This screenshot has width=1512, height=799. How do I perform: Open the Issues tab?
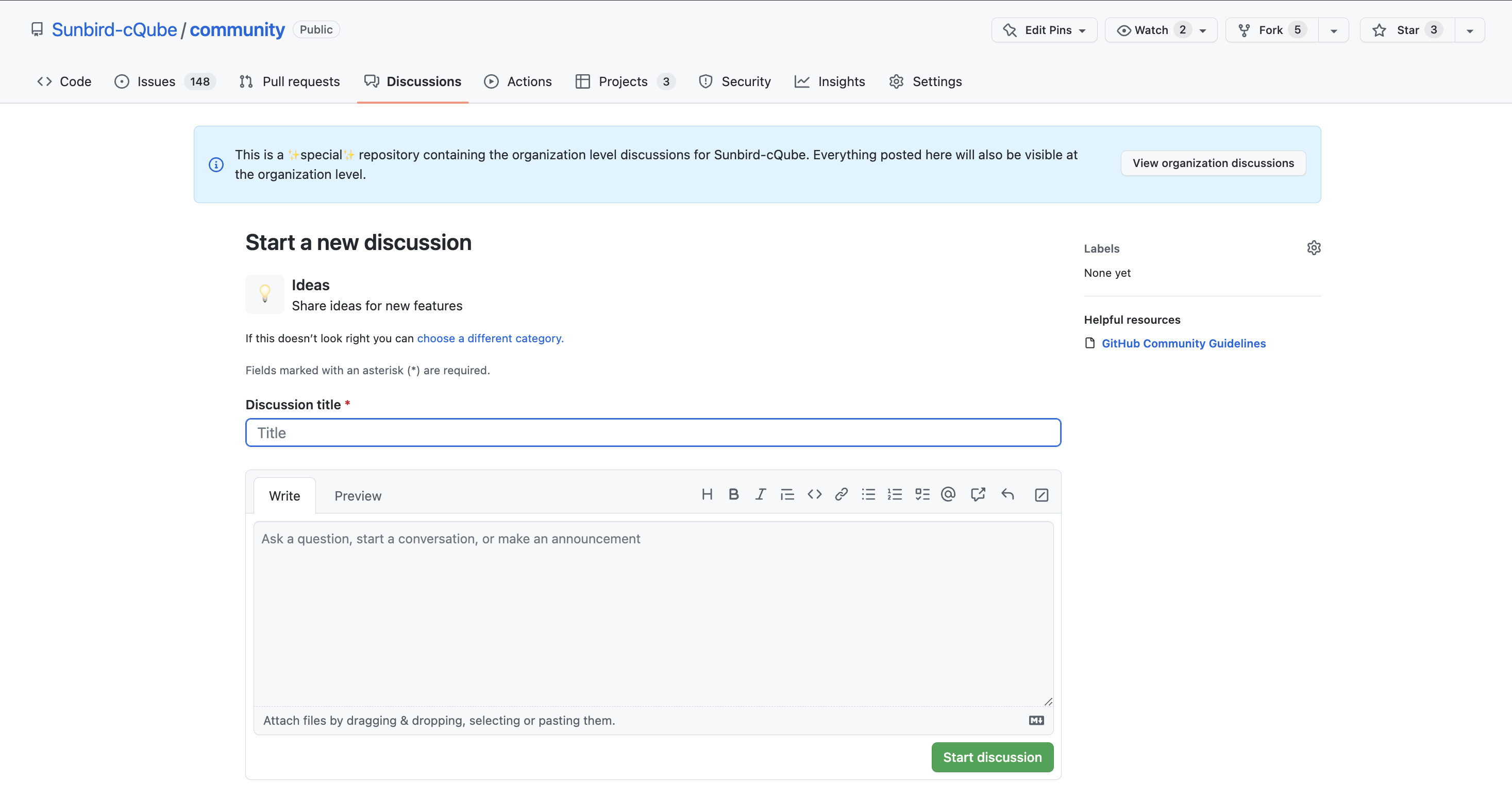tap(156, 81)
